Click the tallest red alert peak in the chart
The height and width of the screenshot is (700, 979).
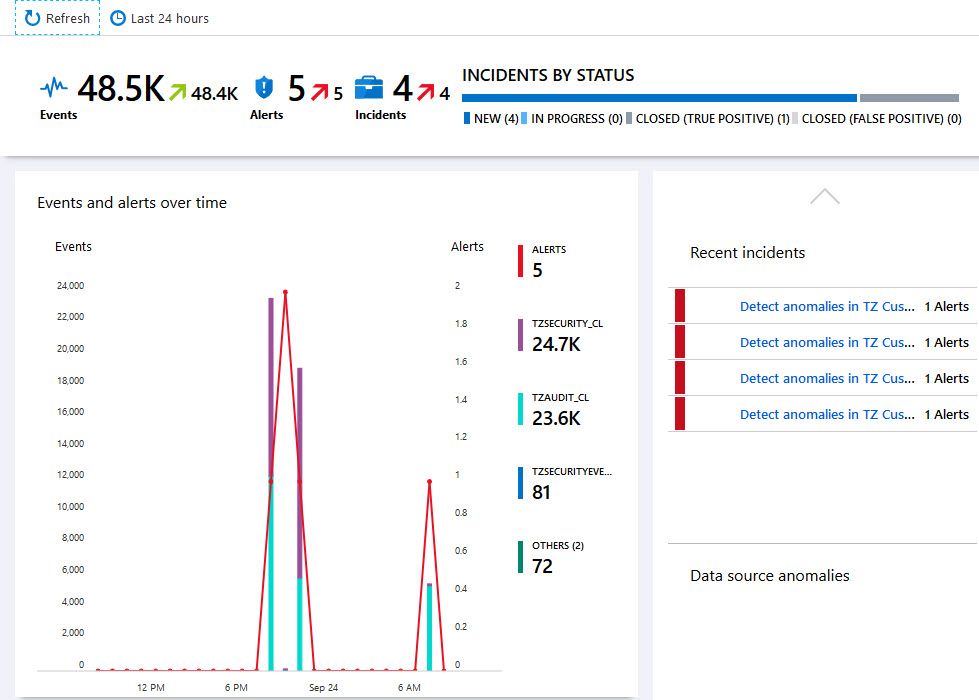(284, 291)
